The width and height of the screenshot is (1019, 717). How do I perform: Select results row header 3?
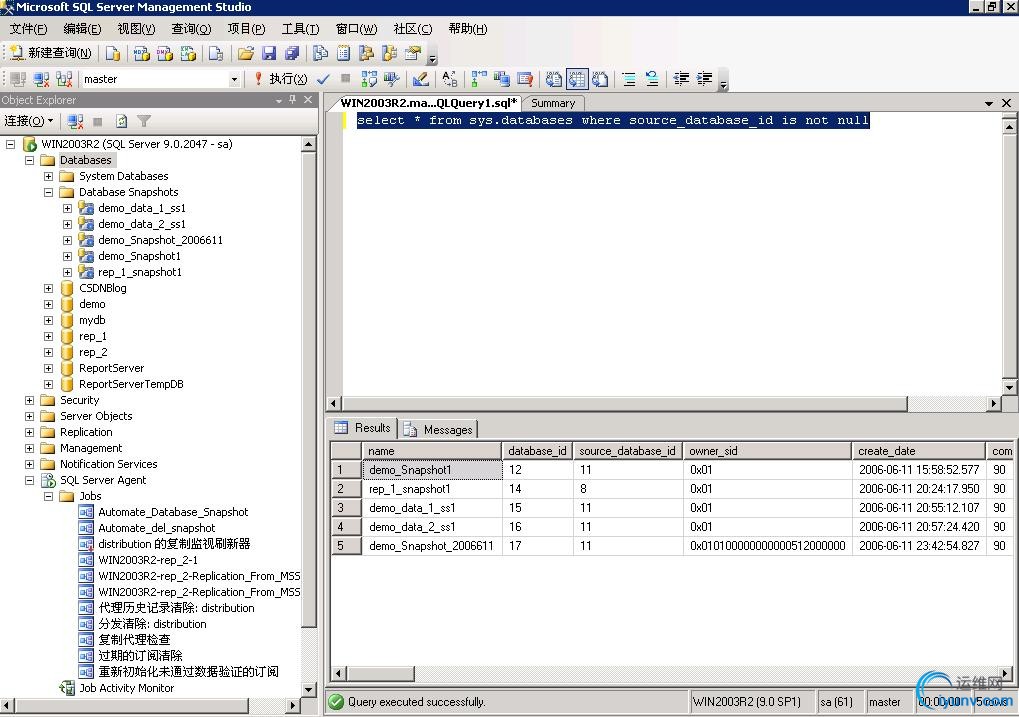tap(346, 508)
